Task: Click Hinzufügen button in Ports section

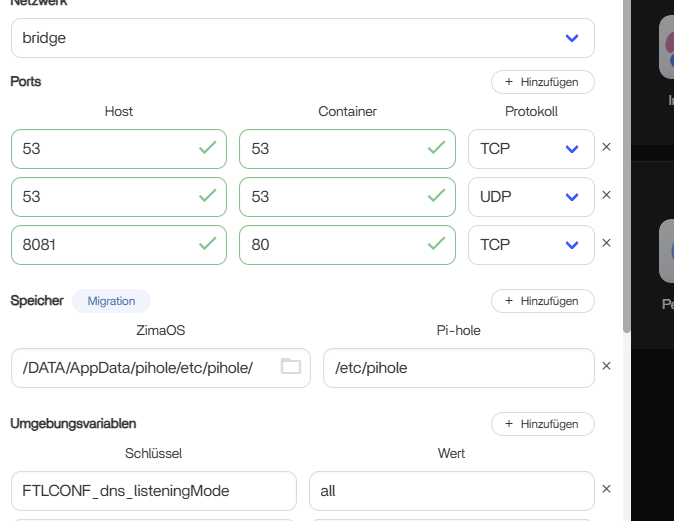Action: click(542, 82)
